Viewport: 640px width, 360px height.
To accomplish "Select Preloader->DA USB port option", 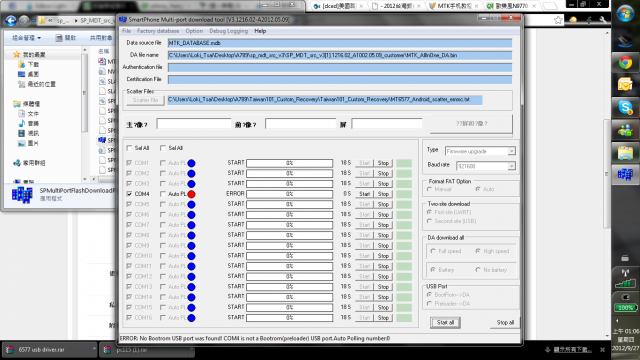I will click(x=429, y=304).
